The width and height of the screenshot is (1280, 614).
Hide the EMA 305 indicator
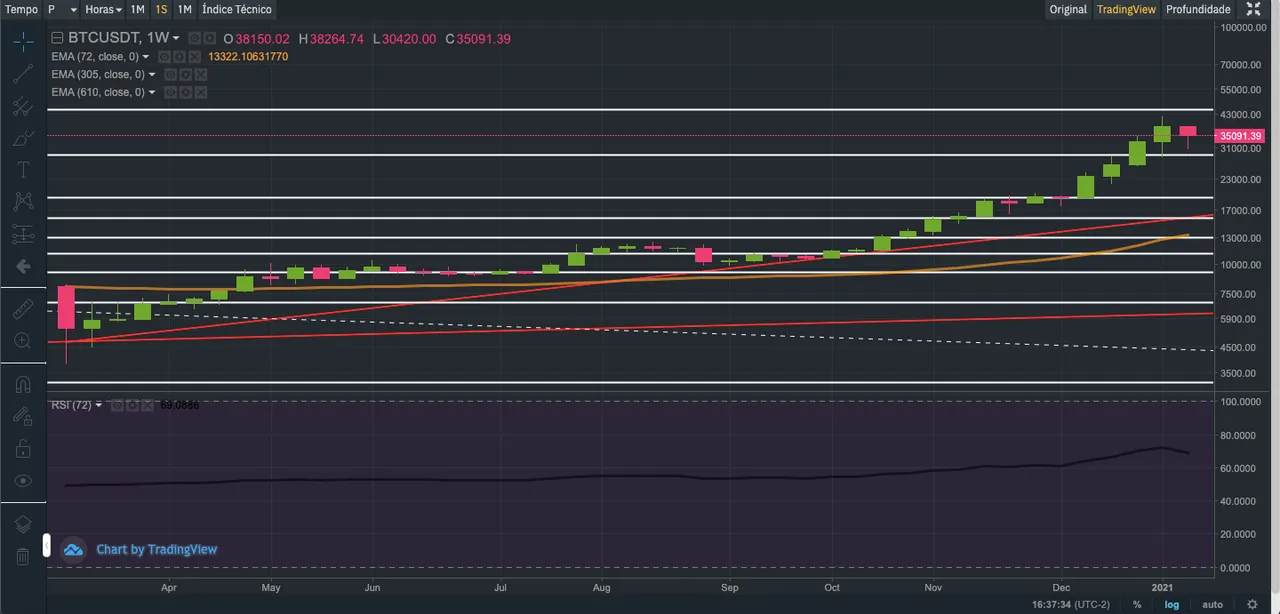point(171,74)
